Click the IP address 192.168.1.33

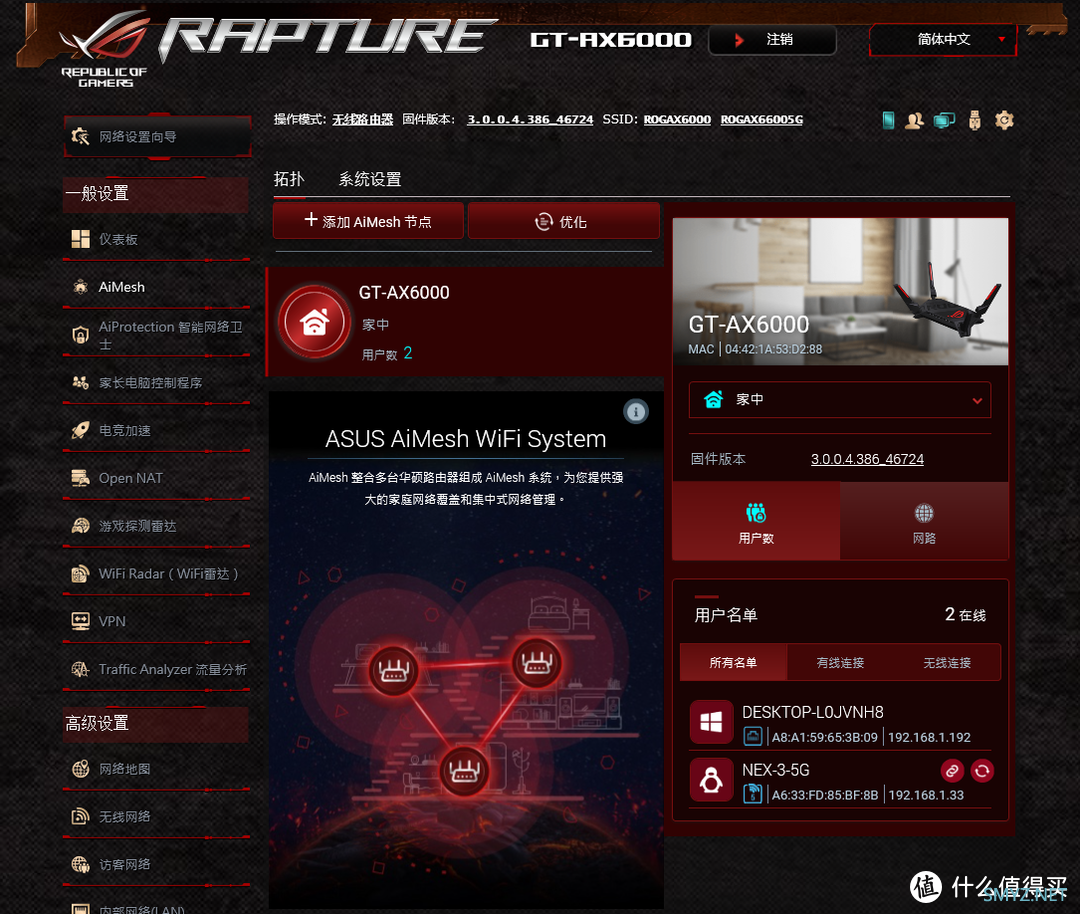click(926, 795)
